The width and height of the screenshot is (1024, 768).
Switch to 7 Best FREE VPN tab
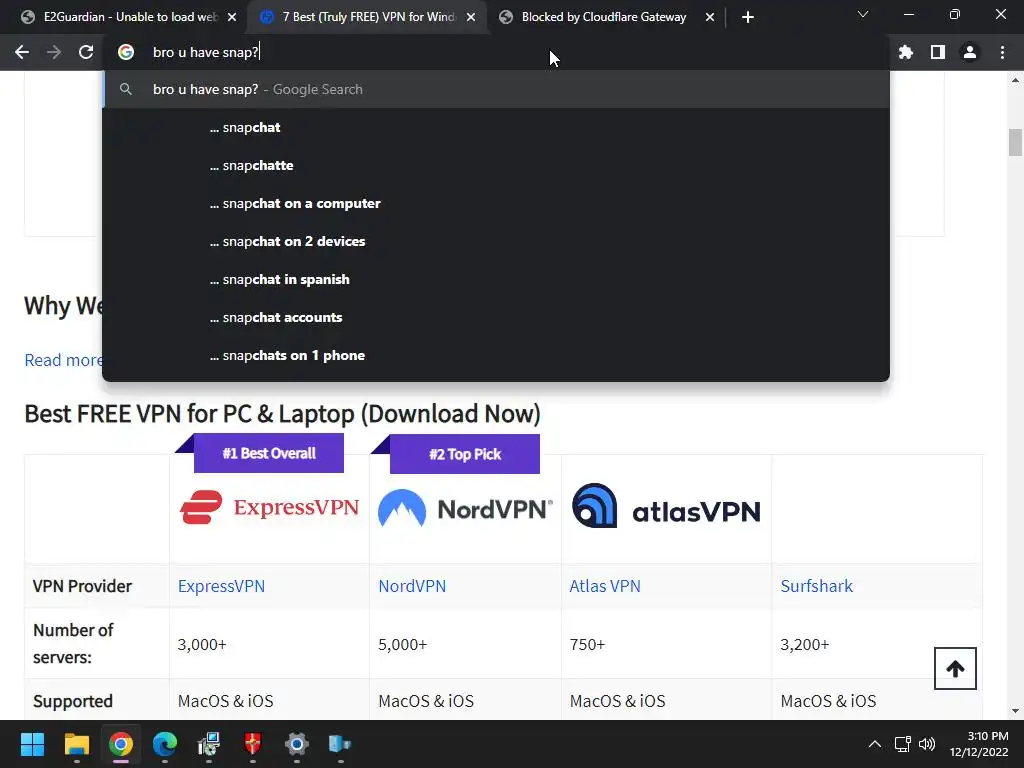(x=368, y=17)
